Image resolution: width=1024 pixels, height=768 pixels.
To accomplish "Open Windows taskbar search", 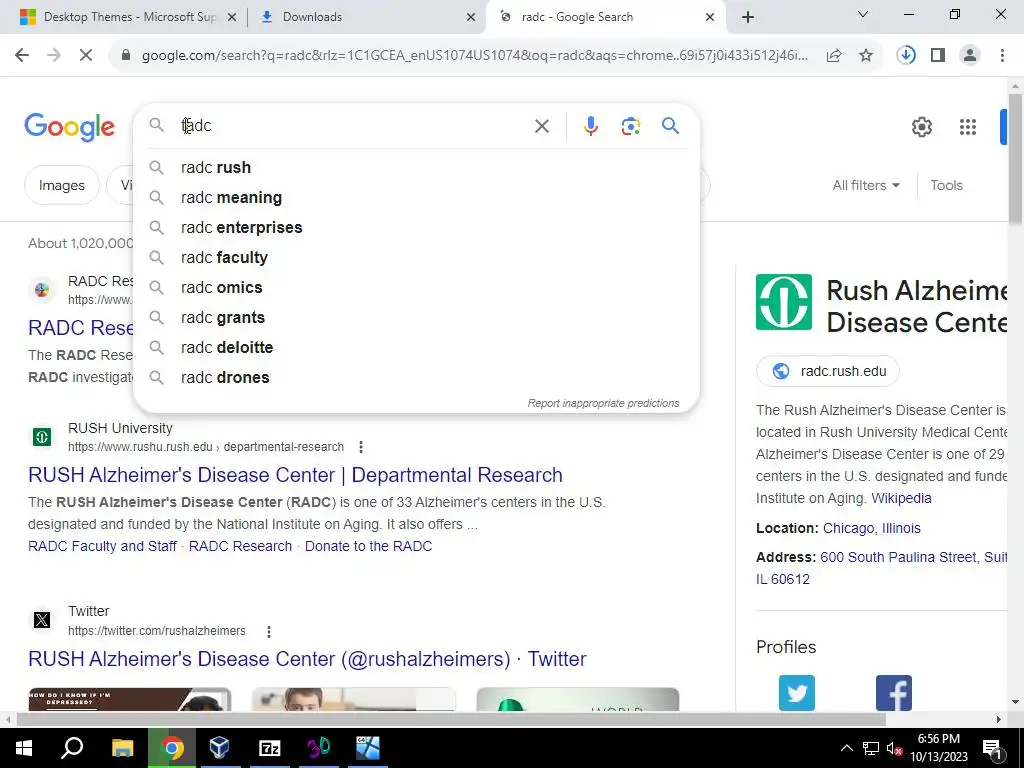I will [x=72, y=748].
